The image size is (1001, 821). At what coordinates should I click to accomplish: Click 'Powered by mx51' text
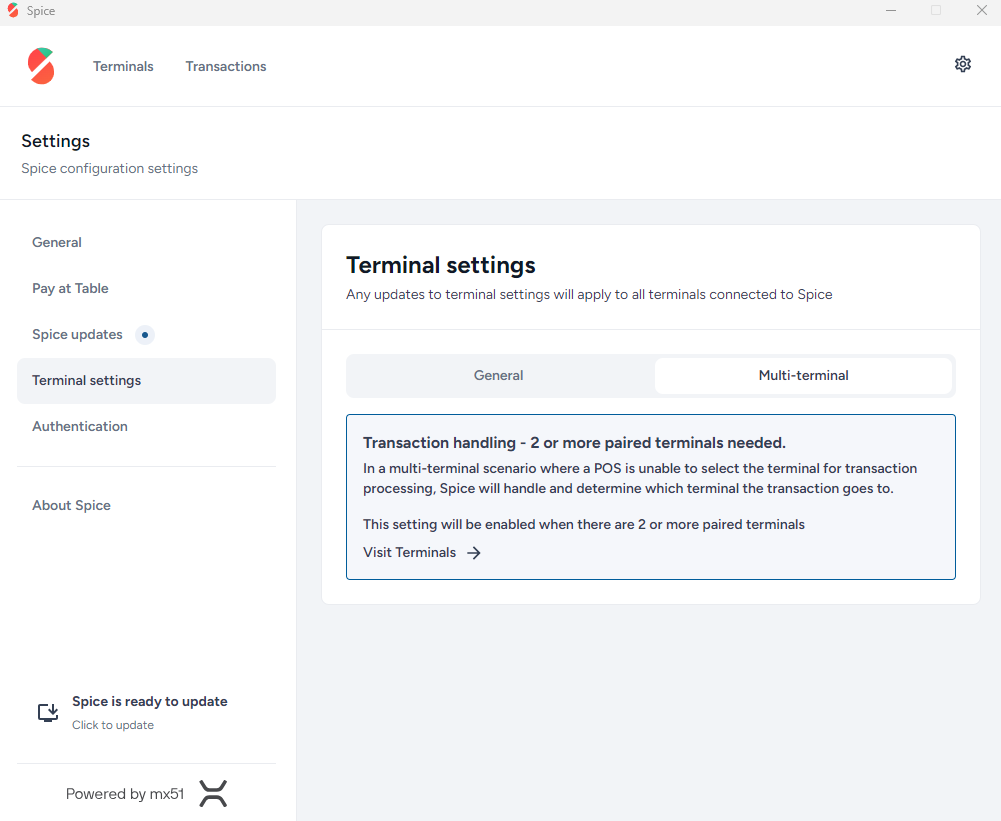125,794
